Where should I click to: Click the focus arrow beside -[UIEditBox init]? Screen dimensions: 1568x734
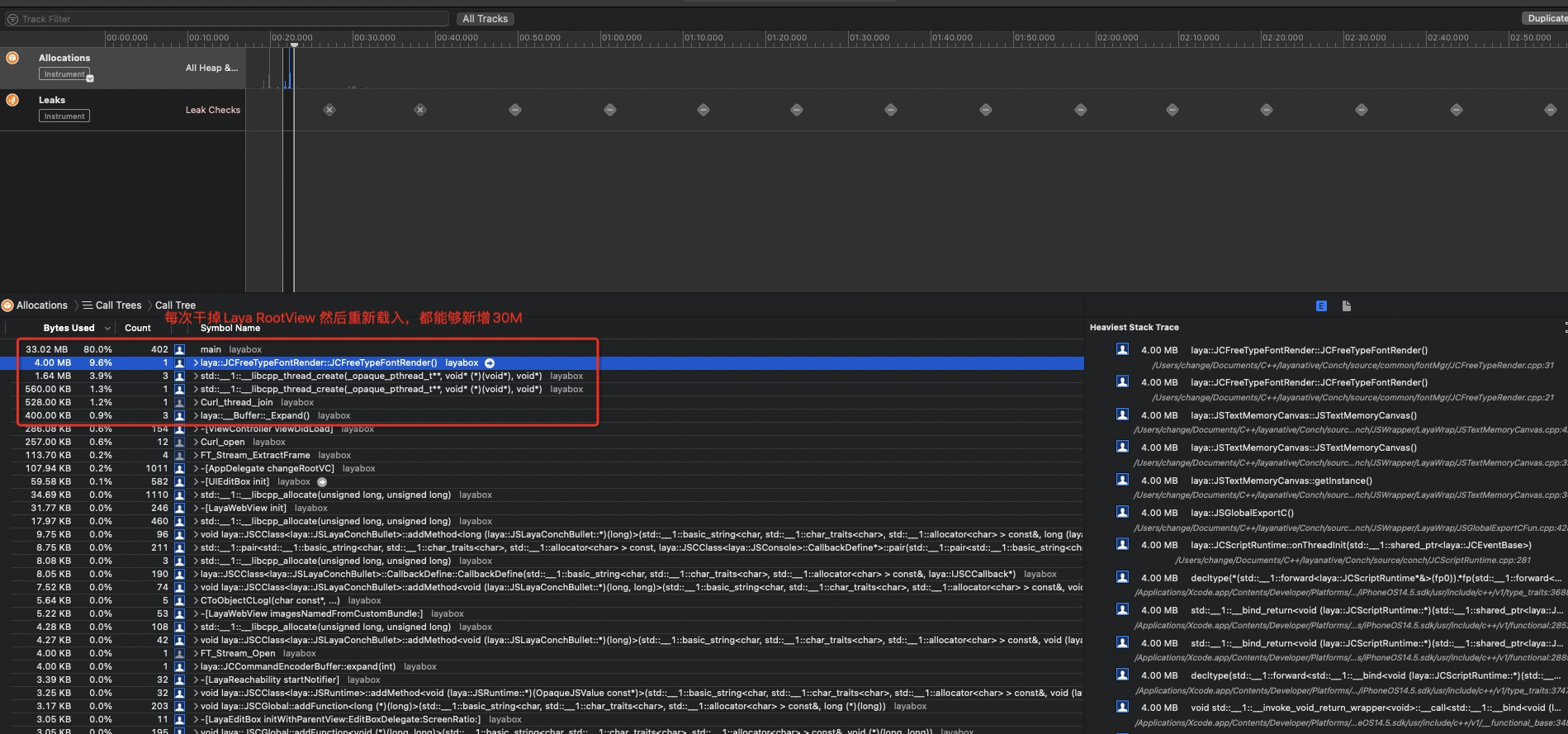tap(322, 481)
